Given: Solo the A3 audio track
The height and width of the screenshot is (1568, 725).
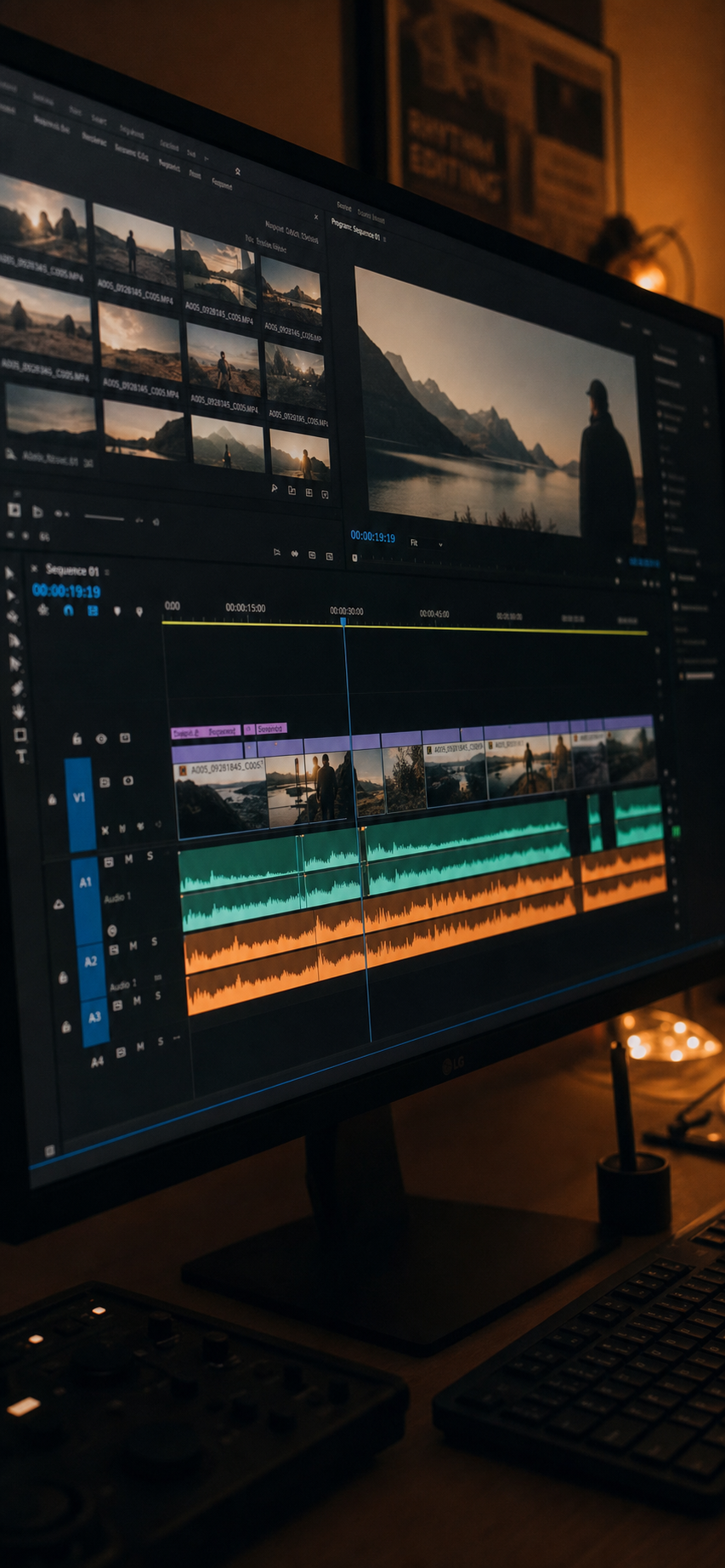Looking at the screenshot, I should click(x=157, y=996).
